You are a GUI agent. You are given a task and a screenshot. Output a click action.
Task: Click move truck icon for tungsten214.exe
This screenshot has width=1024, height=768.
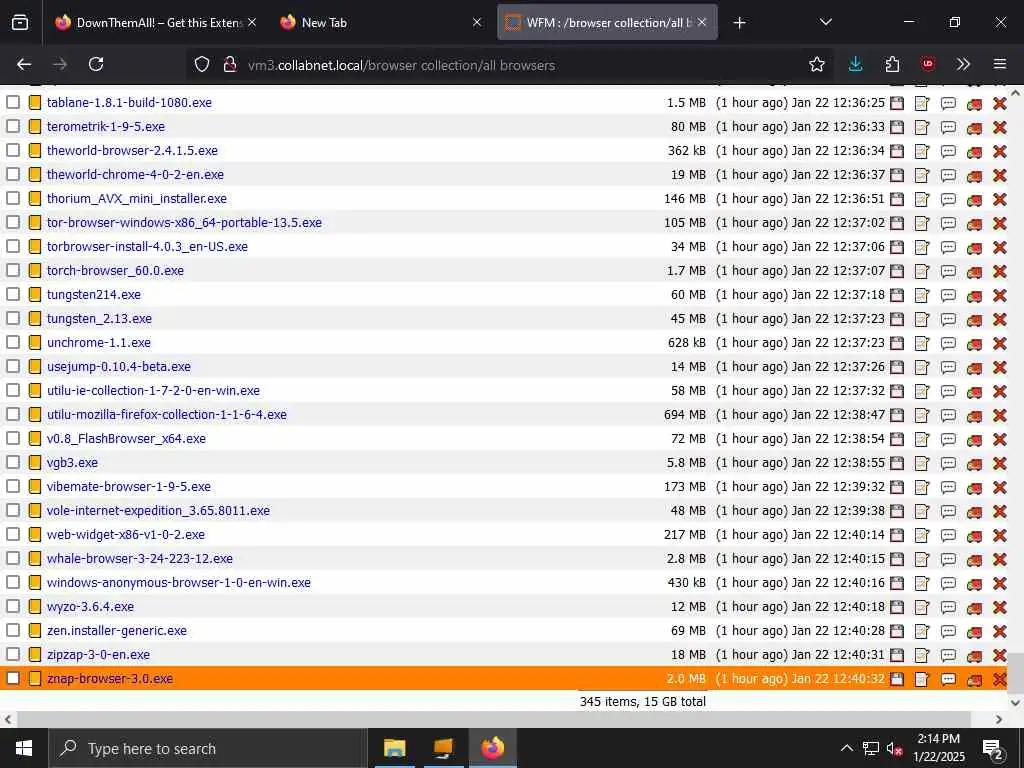(974, 296)
